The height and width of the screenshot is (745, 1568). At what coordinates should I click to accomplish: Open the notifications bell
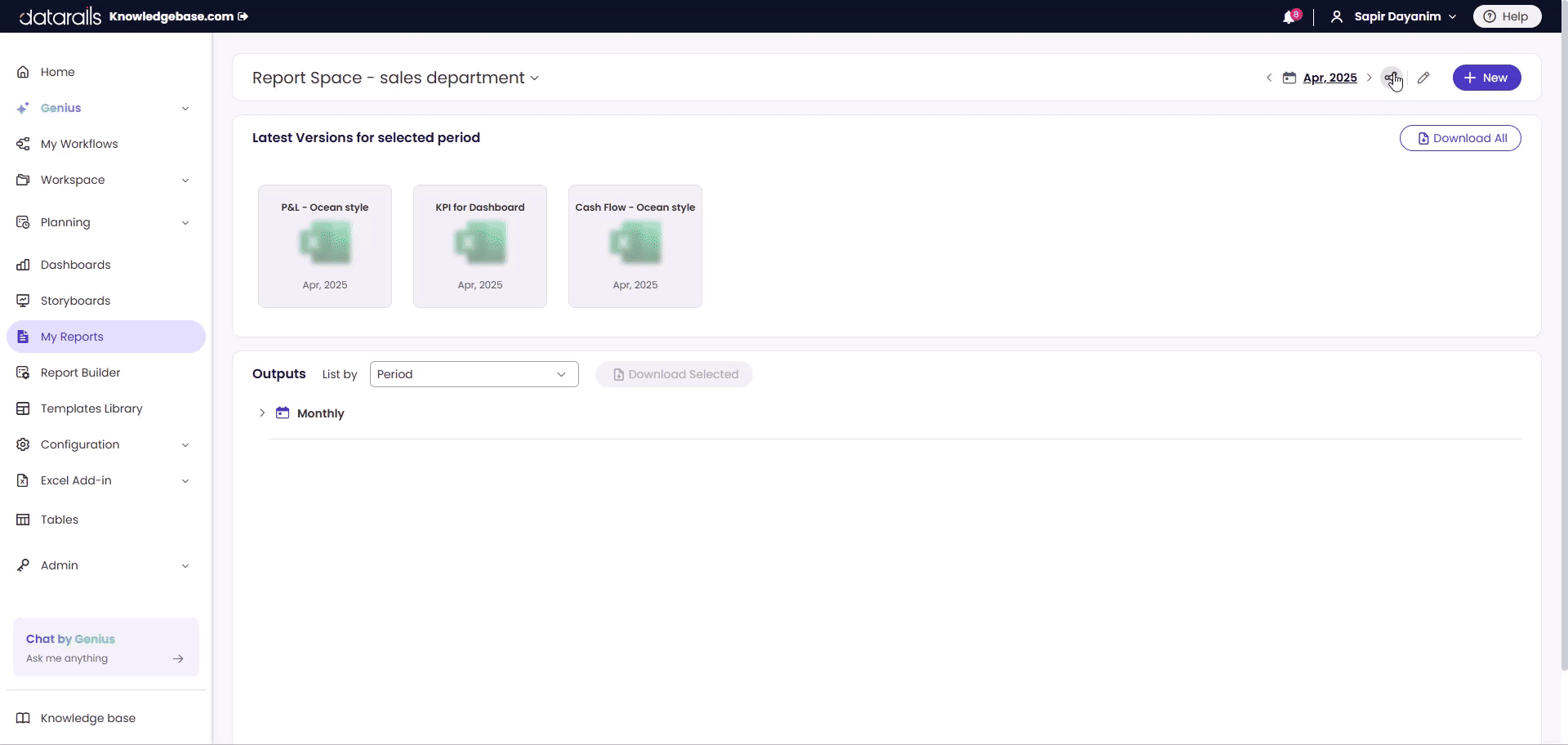1290,16
